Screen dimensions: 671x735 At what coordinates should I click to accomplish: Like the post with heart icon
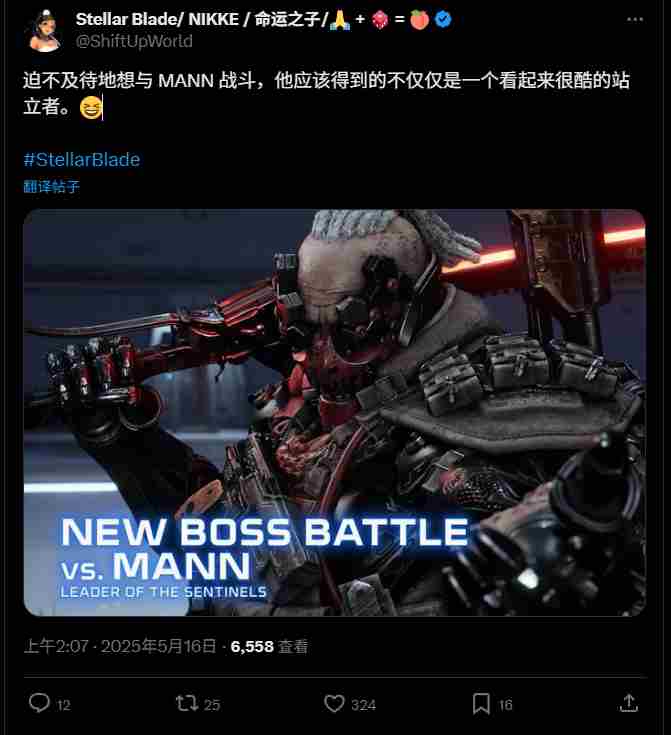334,704
